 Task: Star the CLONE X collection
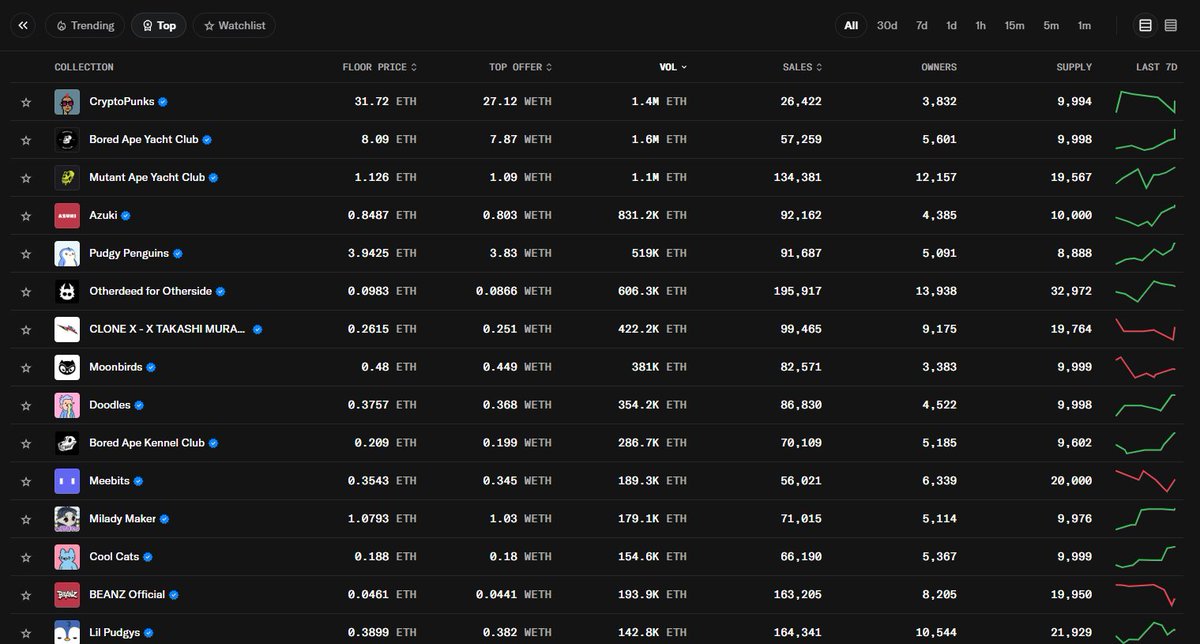point(26,329)
